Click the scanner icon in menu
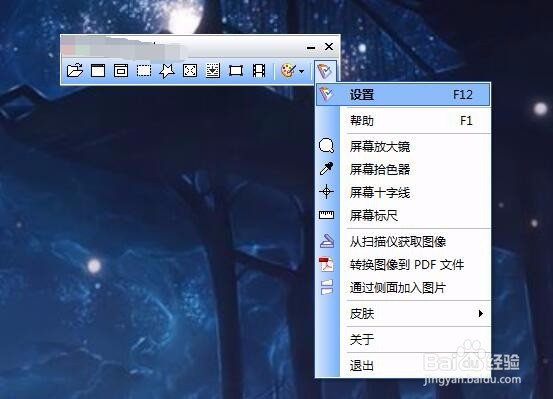 (x=327, y=241)
